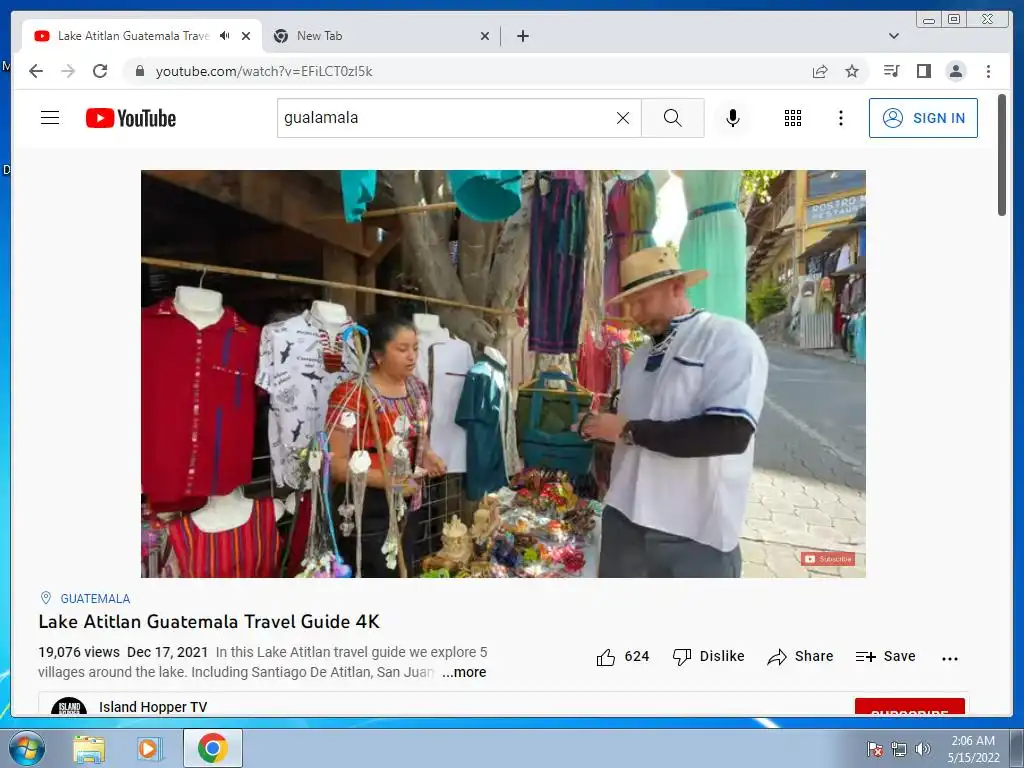Open the Chrome profile menu
Screen dimensions: 1024x768
click(955, 71)
